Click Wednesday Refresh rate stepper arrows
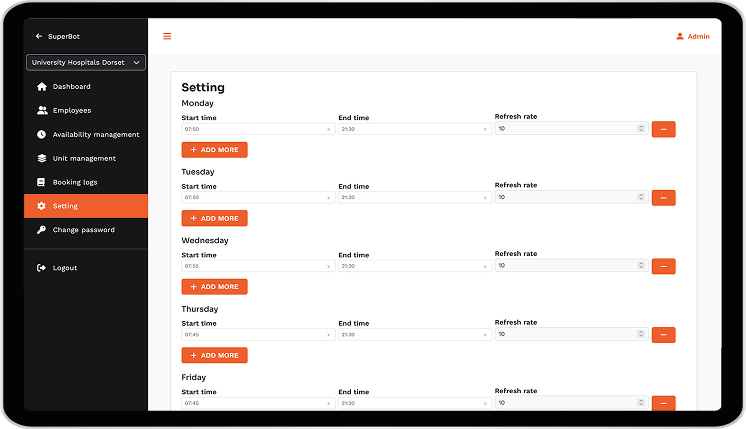Image resolution: width=746 pixels, height=429 pixels. point(641,265)
